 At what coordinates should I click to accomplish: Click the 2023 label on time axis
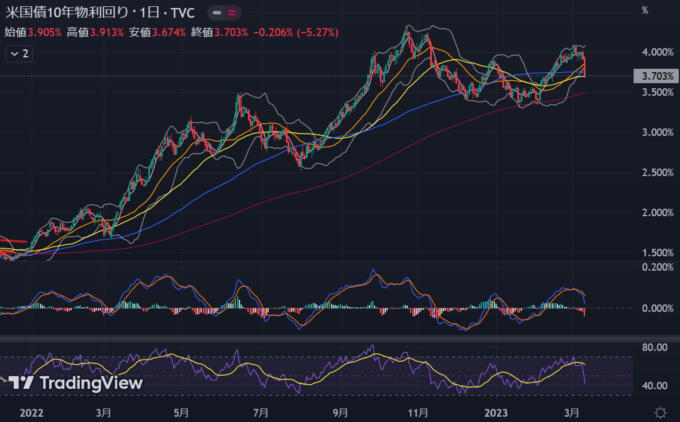[496, 411]
